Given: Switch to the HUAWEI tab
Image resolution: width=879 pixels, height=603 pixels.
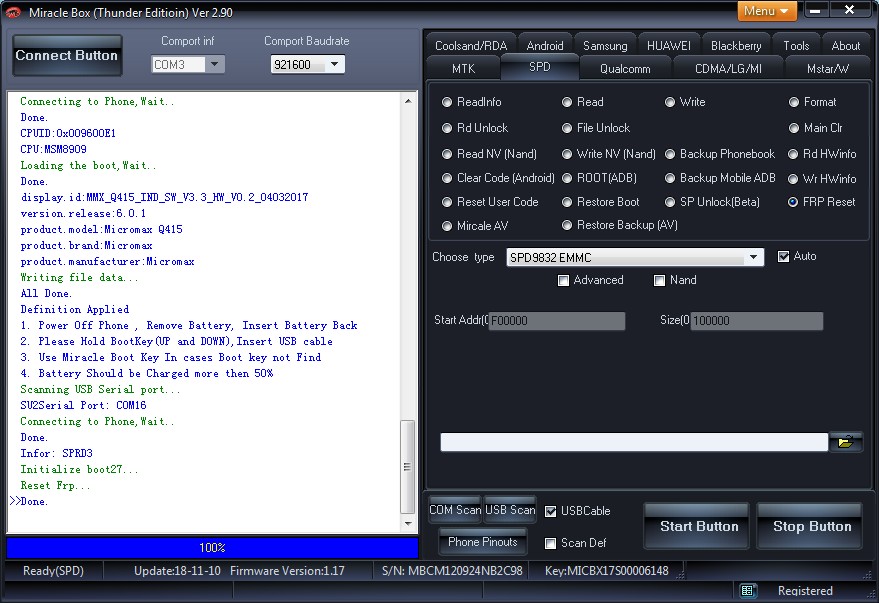Looking at the screenshot, I should coord(669,45).
